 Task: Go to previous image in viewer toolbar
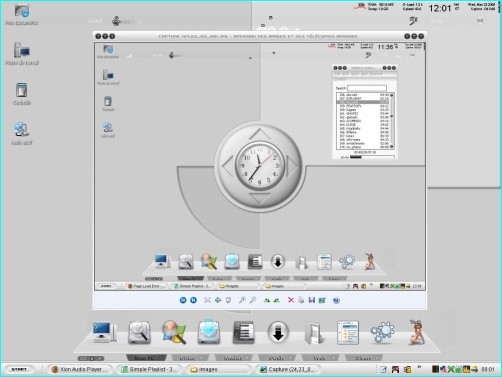[183, 300]
